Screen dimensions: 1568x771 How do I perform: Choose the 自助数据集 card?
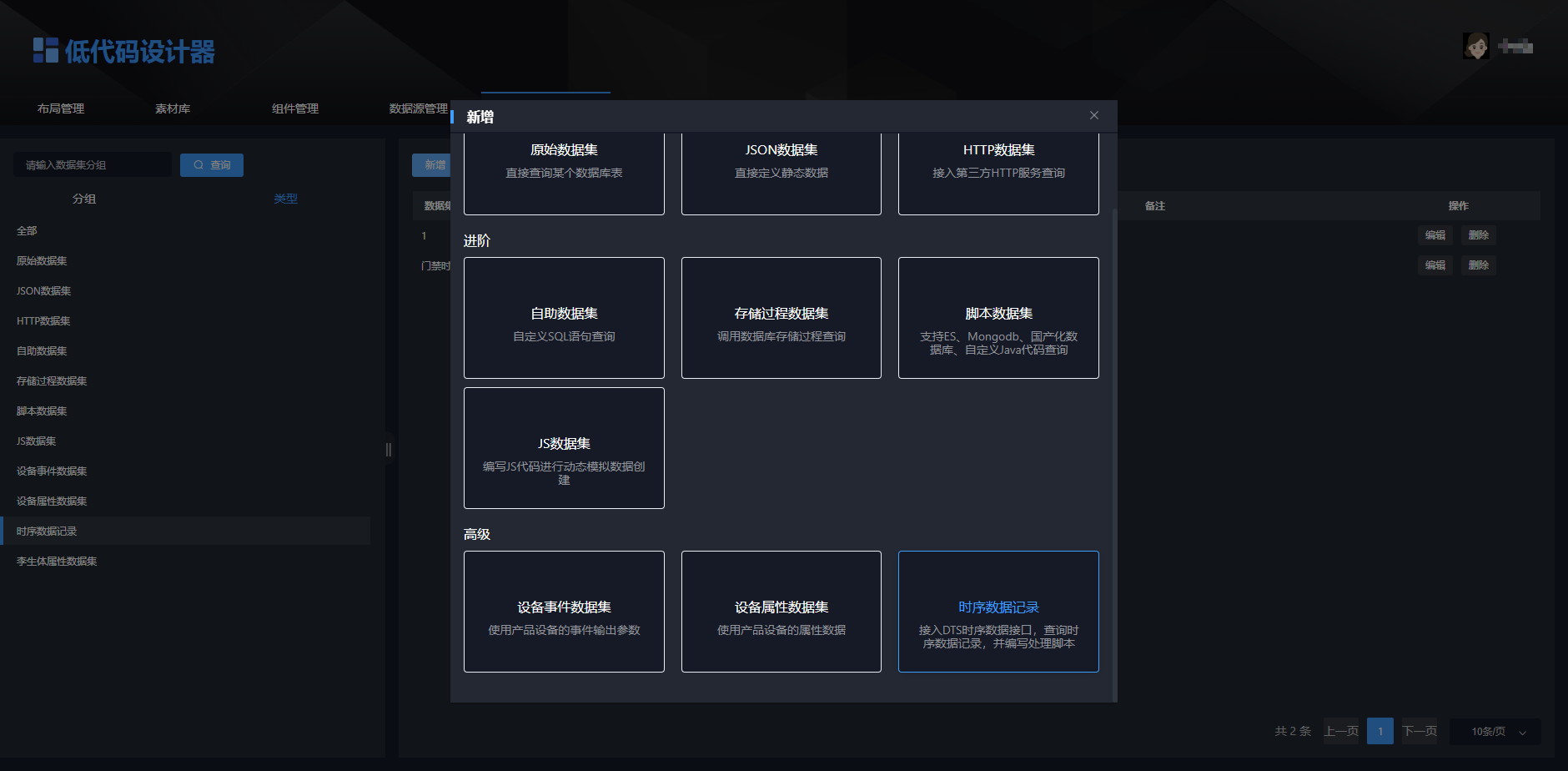[x=564, y=318]
